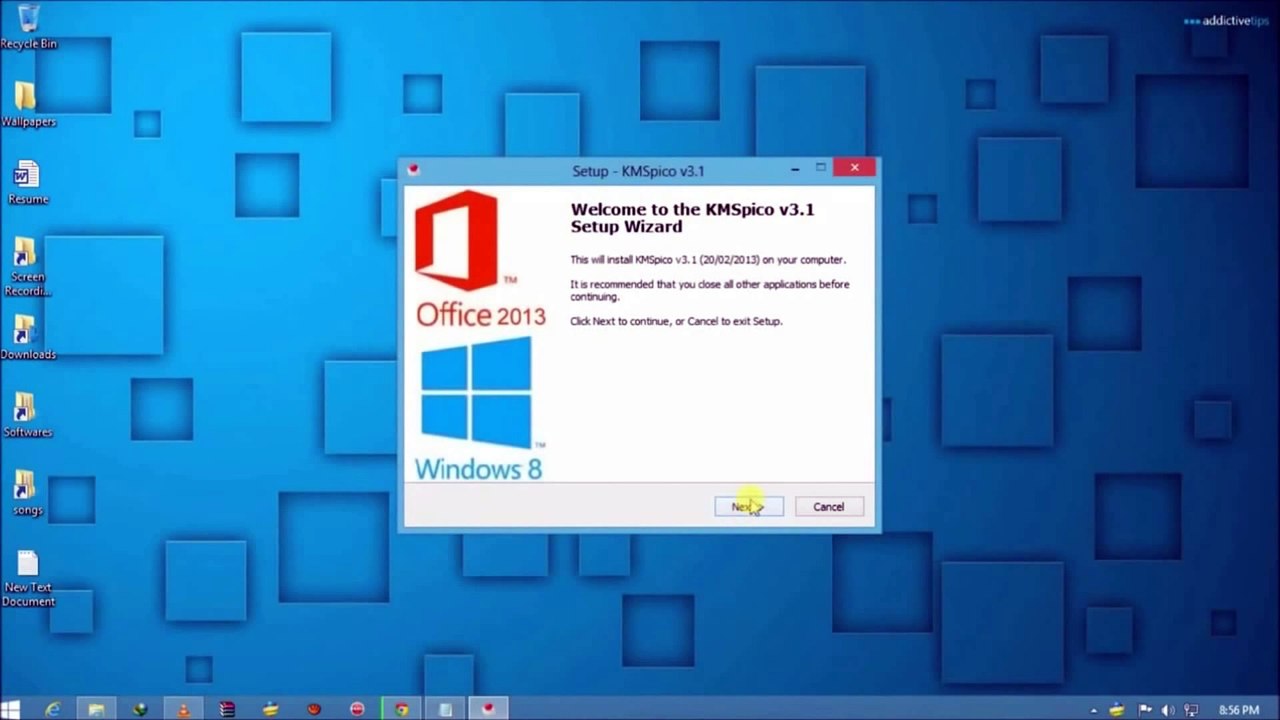Open the VLC media player taskbar icon

click(x=183, y=710)
